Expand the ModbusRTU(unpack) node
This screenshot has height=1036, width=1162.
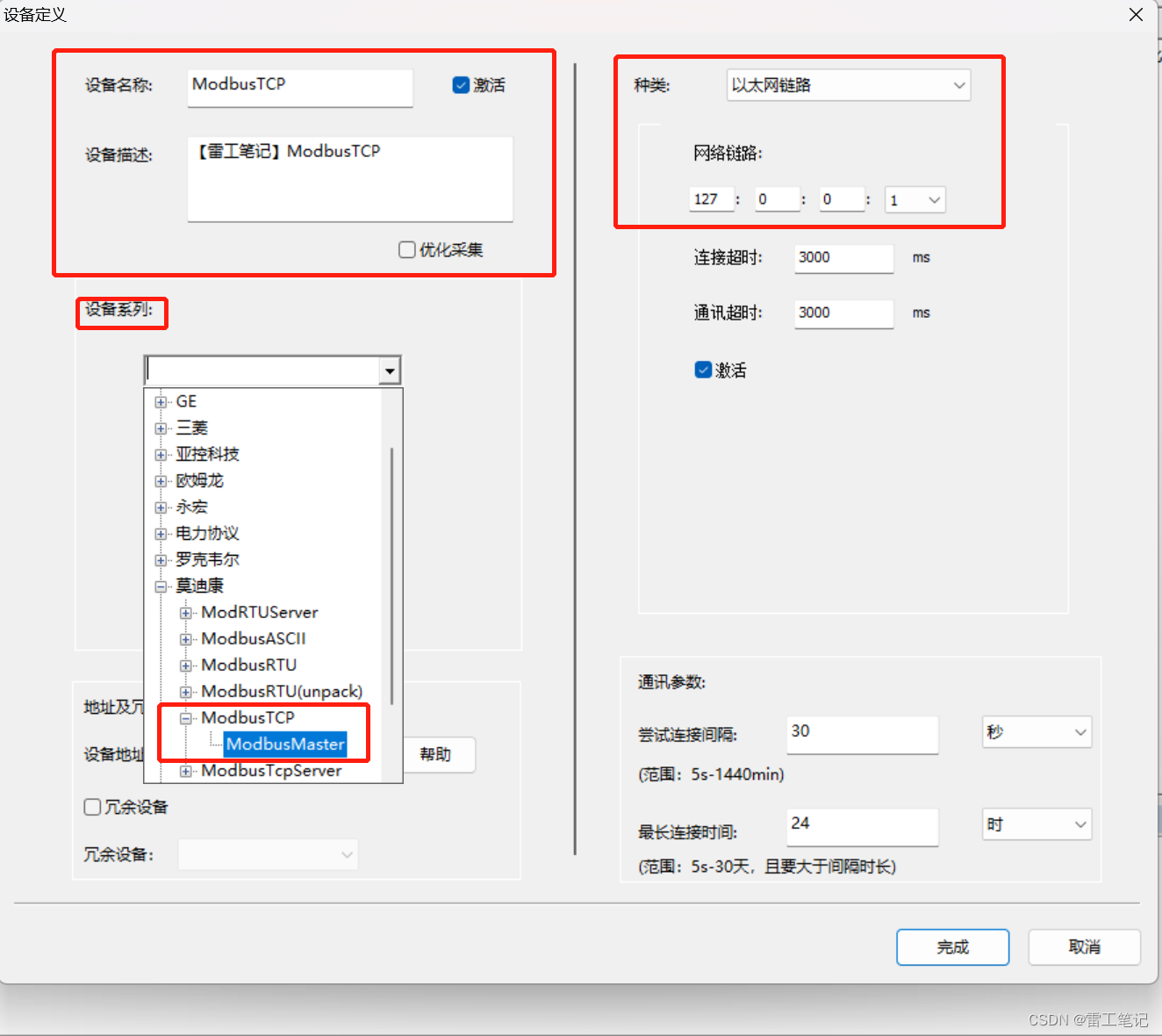[x=186, y=691]
